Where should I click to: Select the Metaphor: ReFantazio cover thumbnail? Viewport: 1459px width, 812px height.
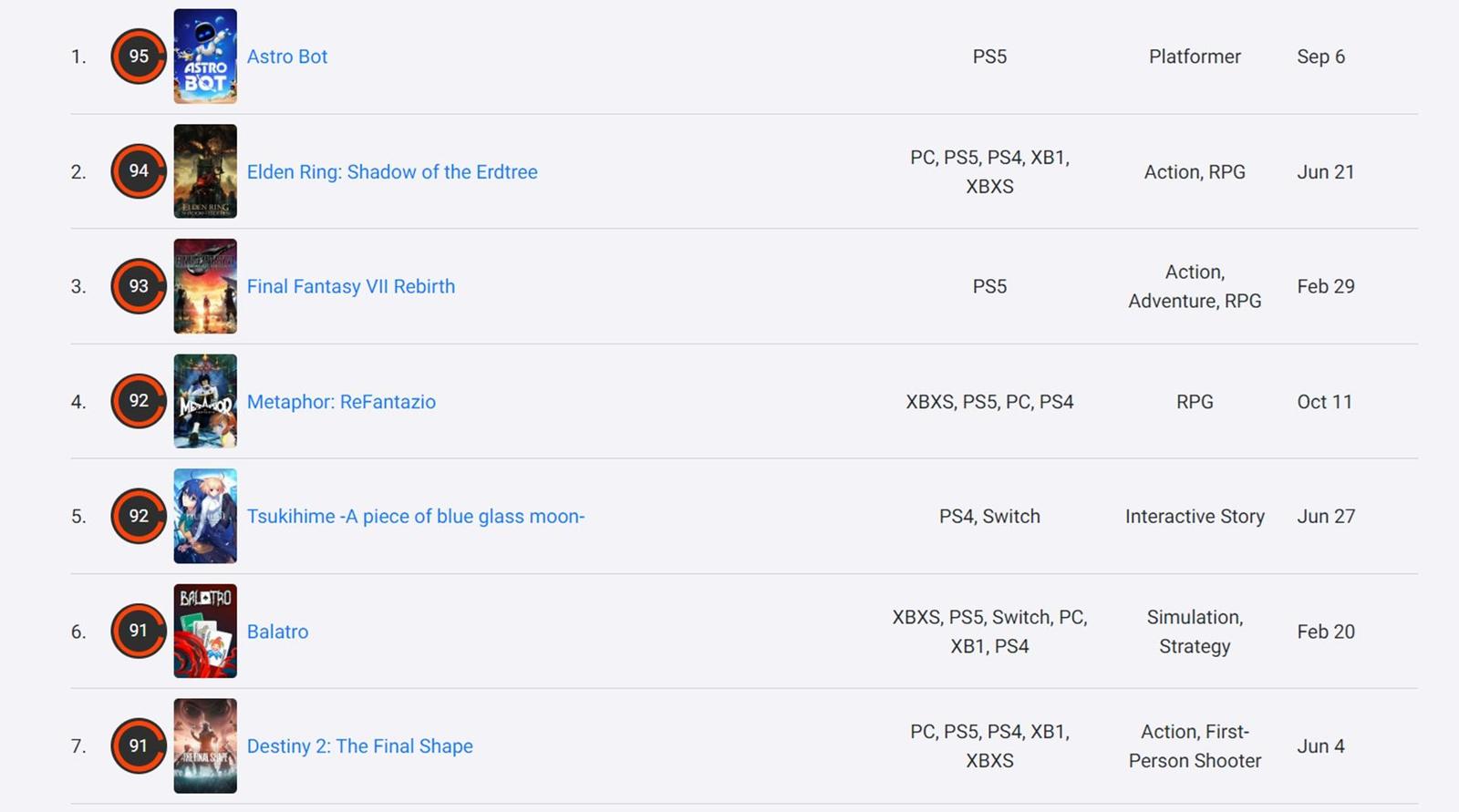tap(205, 401)
